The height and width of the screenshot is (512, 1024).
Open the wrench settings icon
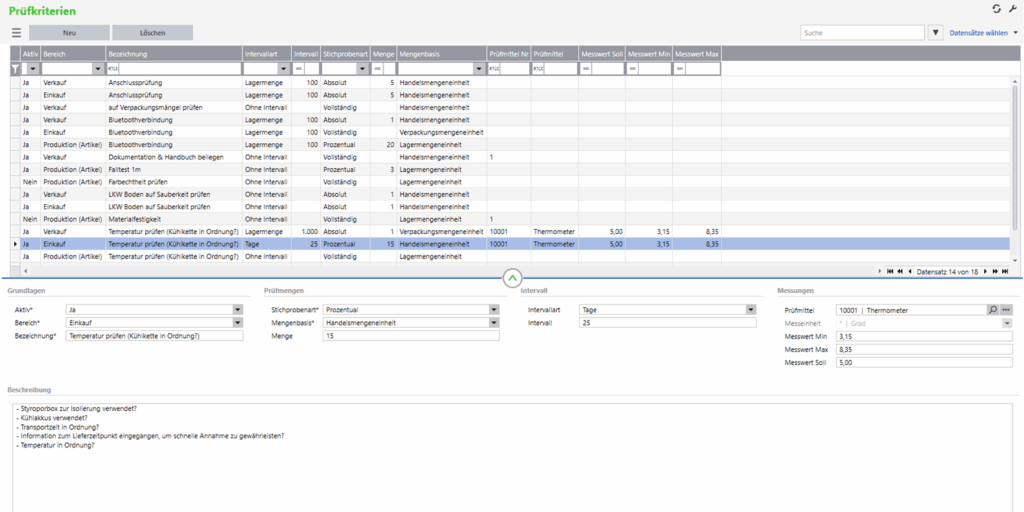1013,8
